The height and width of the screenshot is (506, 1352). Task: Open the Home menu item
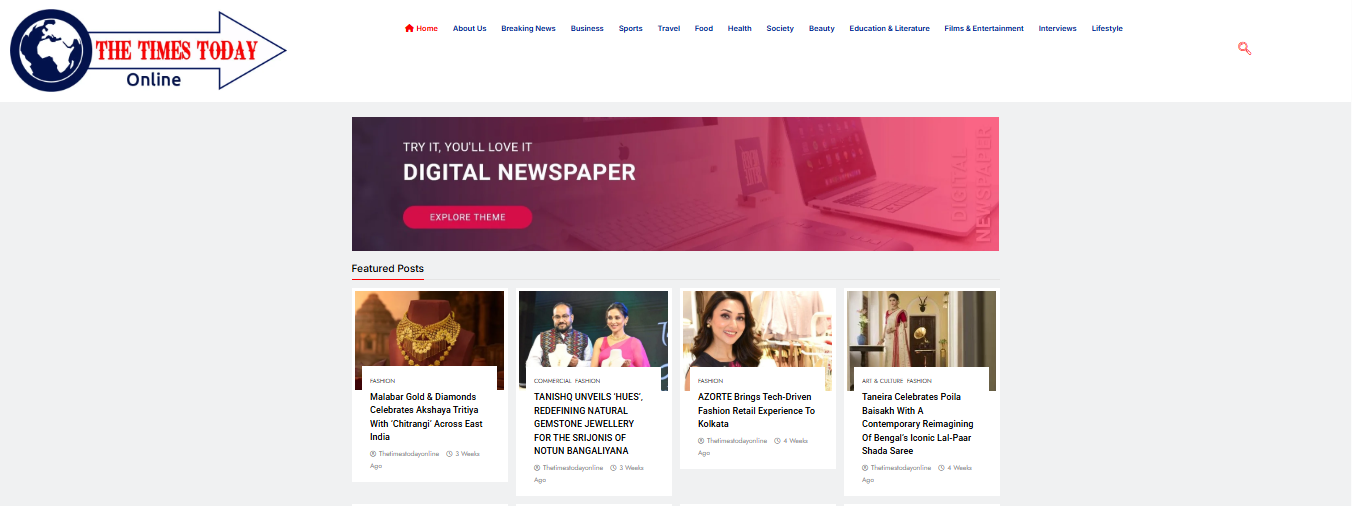[x=421, y=28]
